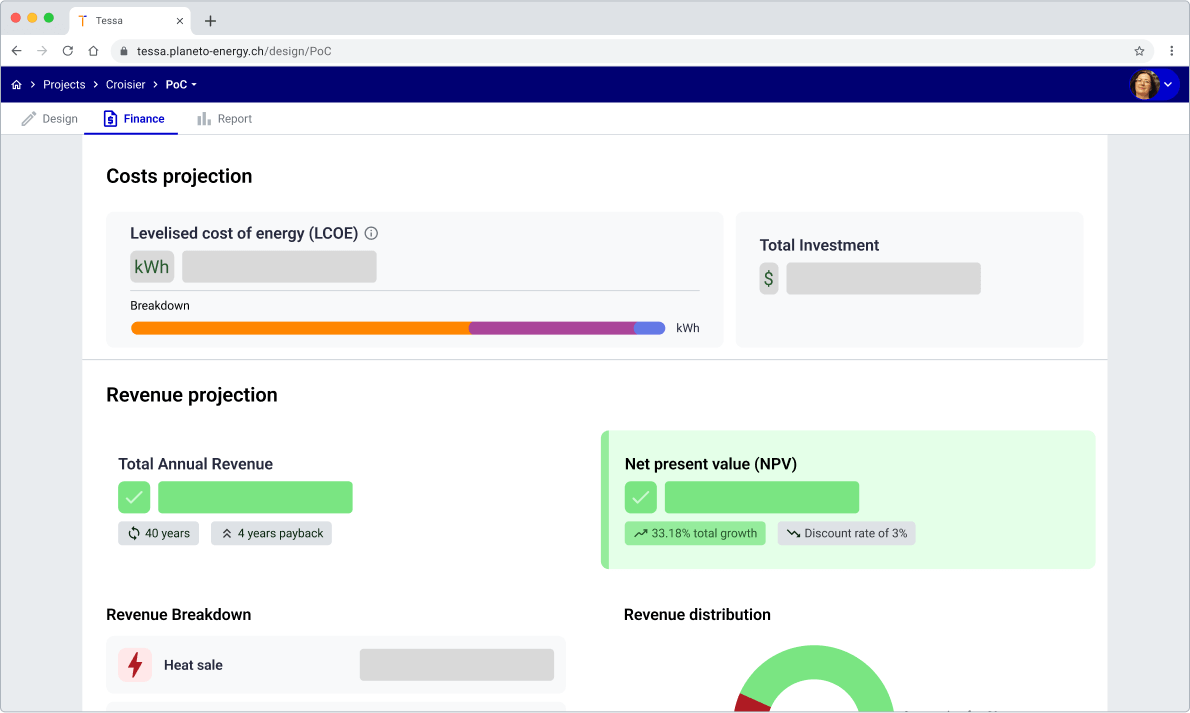Navigate to Croisier breadcrumb link
The height and width of the screenshot is (713, 1190).
pos(125,85)
